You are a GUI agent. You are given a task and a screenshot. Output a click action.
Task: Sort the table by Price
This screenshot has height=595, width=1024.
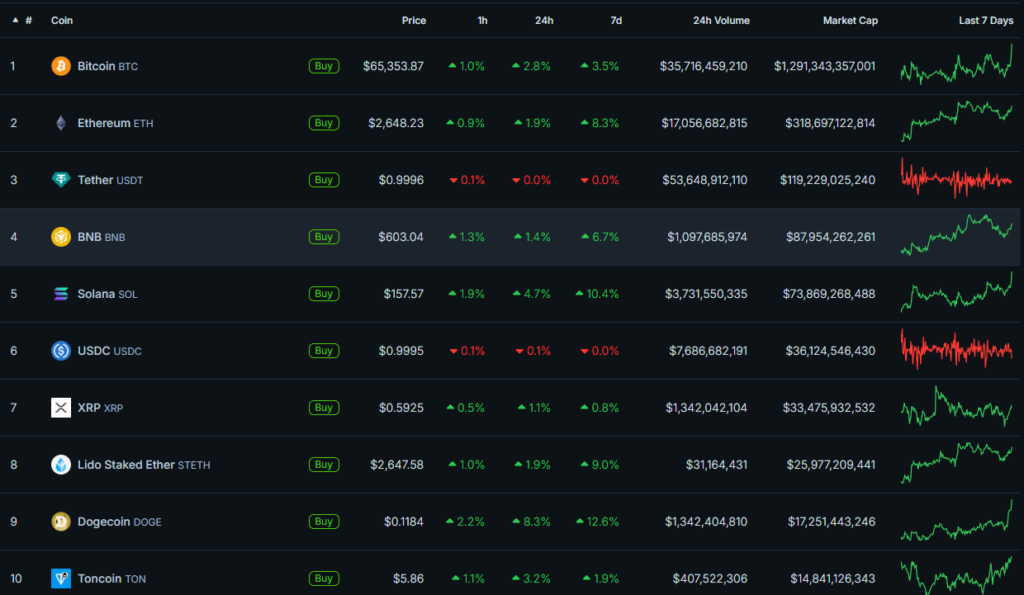[x=413, y=20]
